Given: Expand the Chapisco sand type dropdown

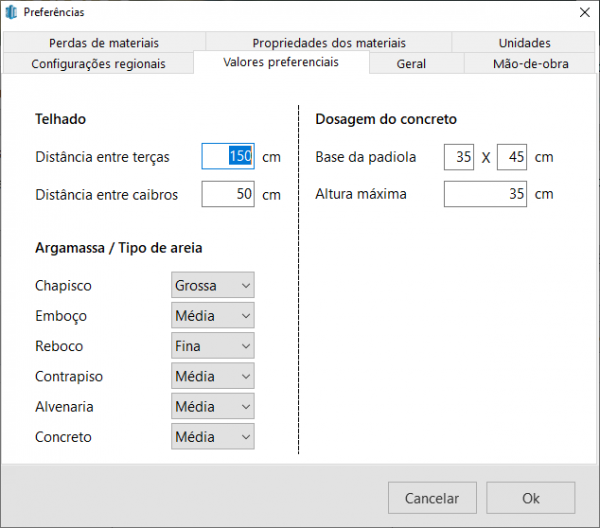Looking at the screenshot, I should [x=212, y=285].
